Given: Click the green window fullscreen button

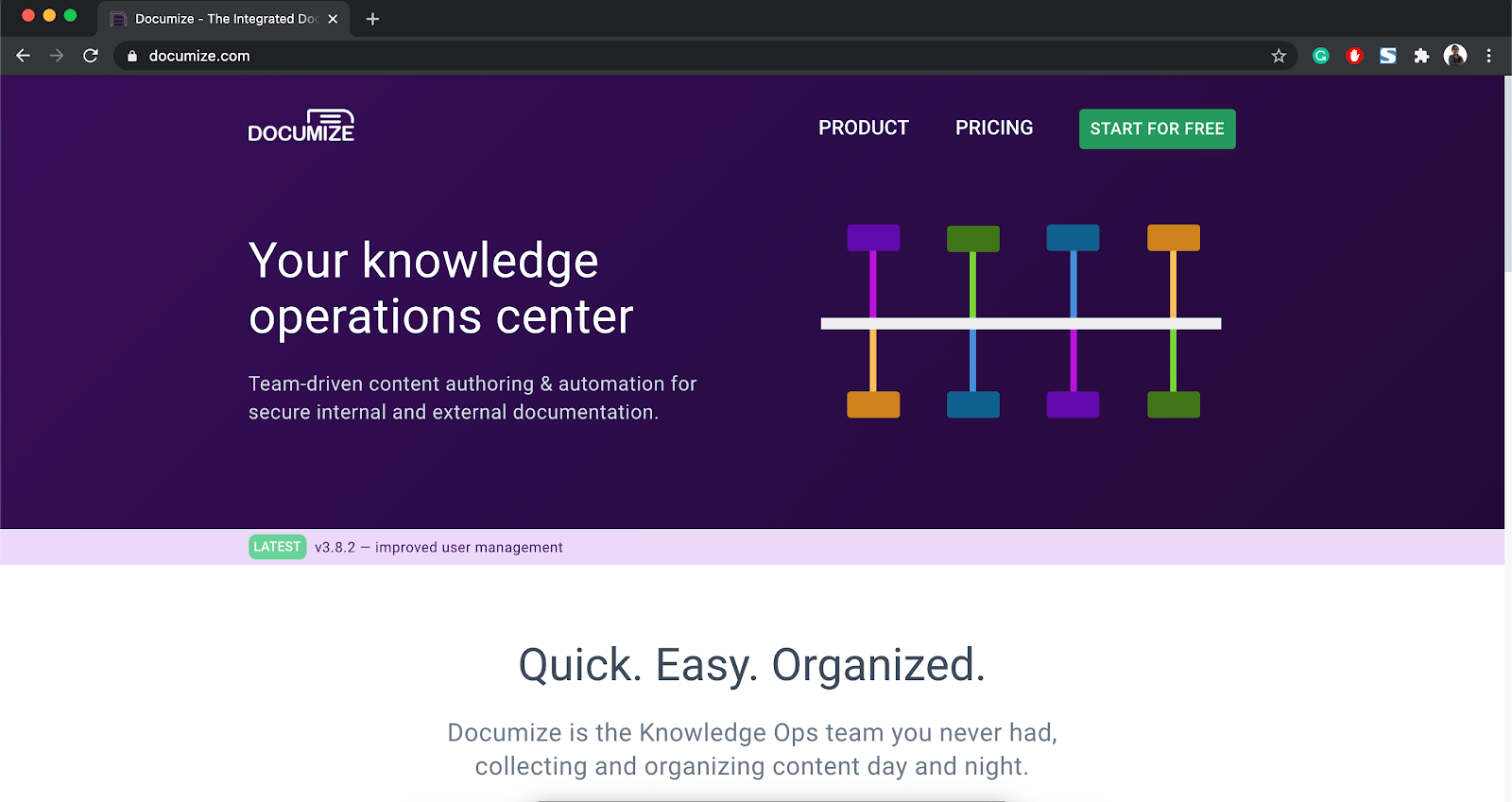Looking at the screenshot, I should point(70,15).
